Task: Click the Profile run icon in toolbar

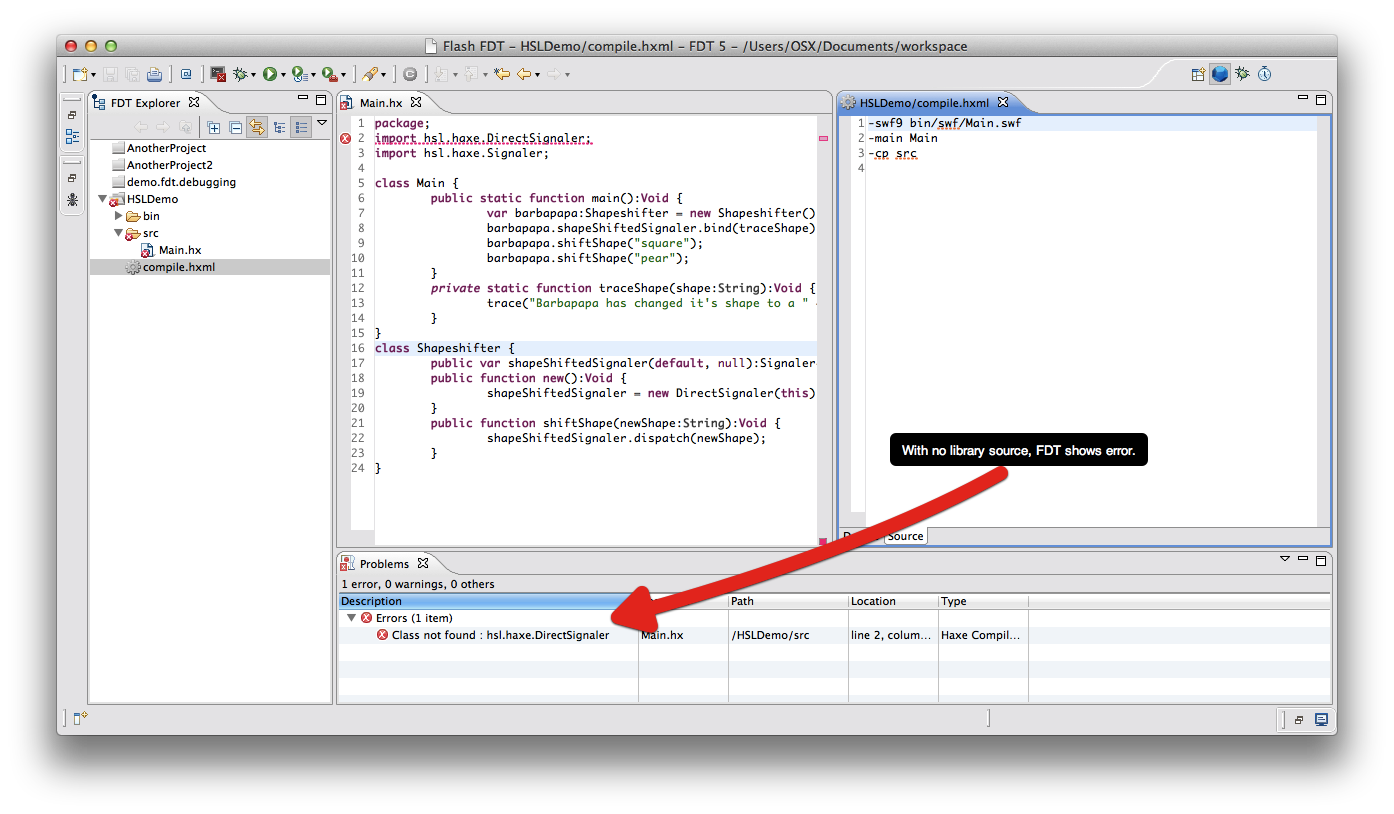Action: pyautogui.click(x=298, y=74)
